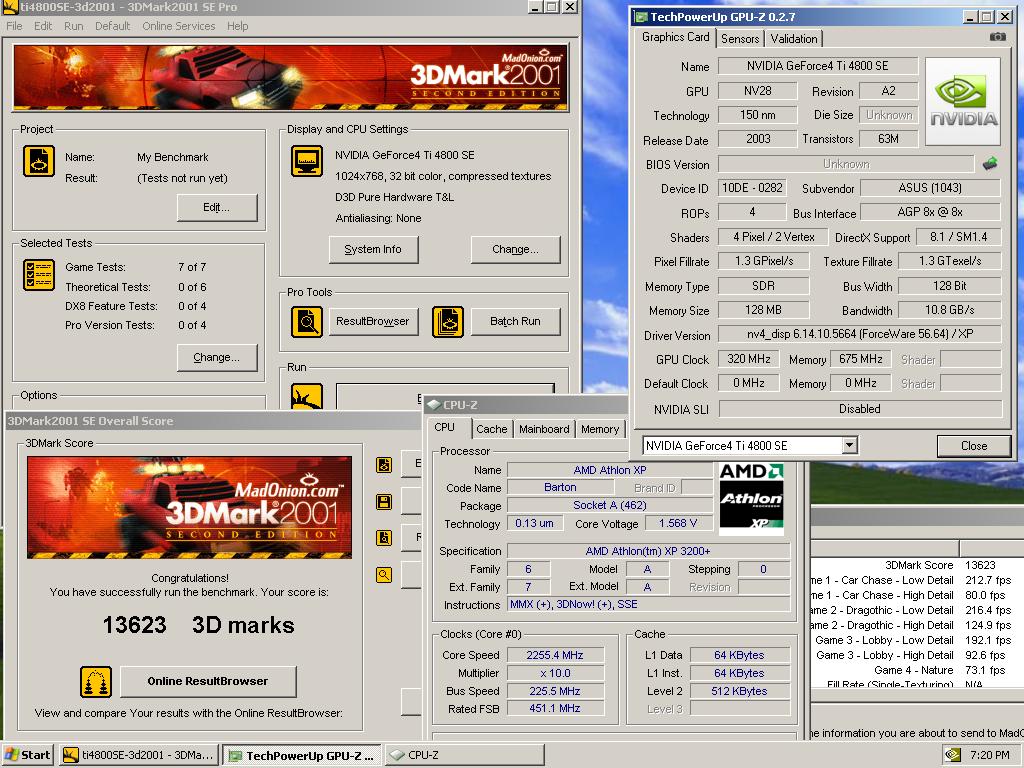Image resolution: width=1024 pixels, height=768 pixels.
Task: Open the File menu in 3DMark2001
Action: coord(14,26)
